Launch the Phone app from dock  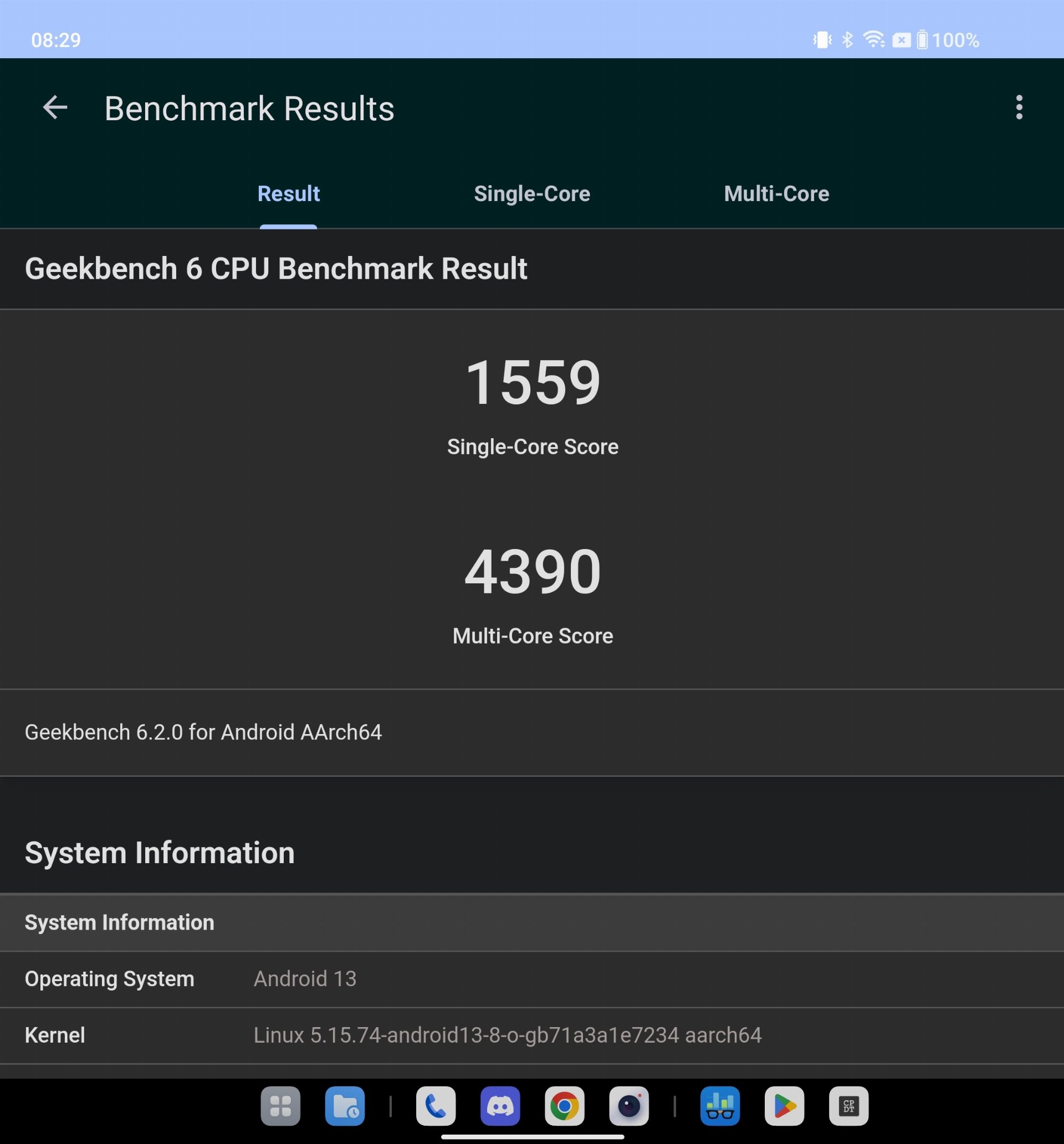(436, 1106)
